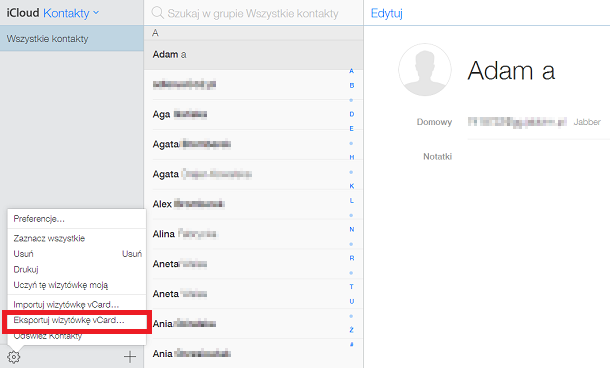Open the Alex contact row

tap(254, 204)
